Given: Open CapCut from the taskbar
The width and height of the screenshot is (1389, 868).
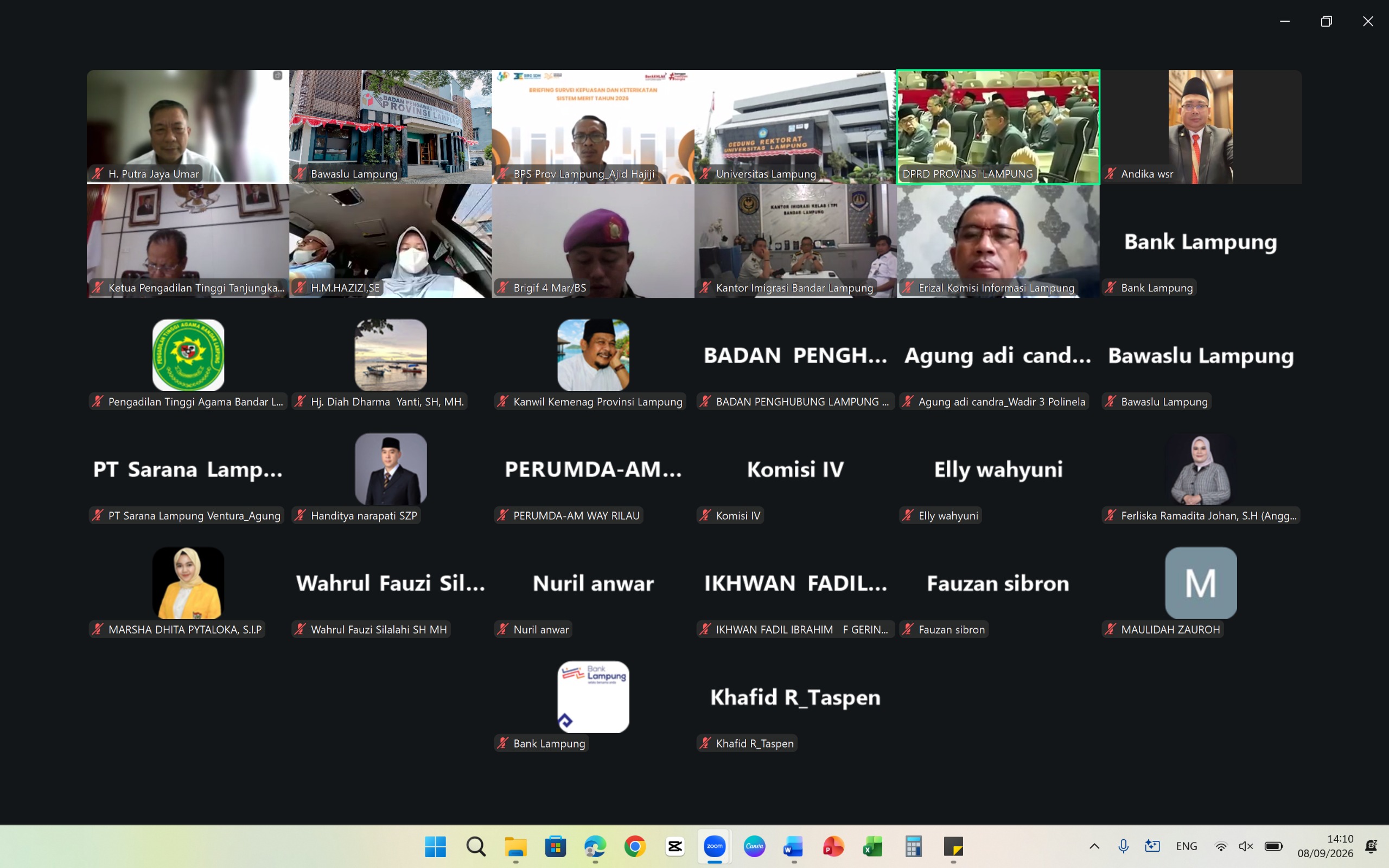Looking at the screenshot, I should (675, 846).
